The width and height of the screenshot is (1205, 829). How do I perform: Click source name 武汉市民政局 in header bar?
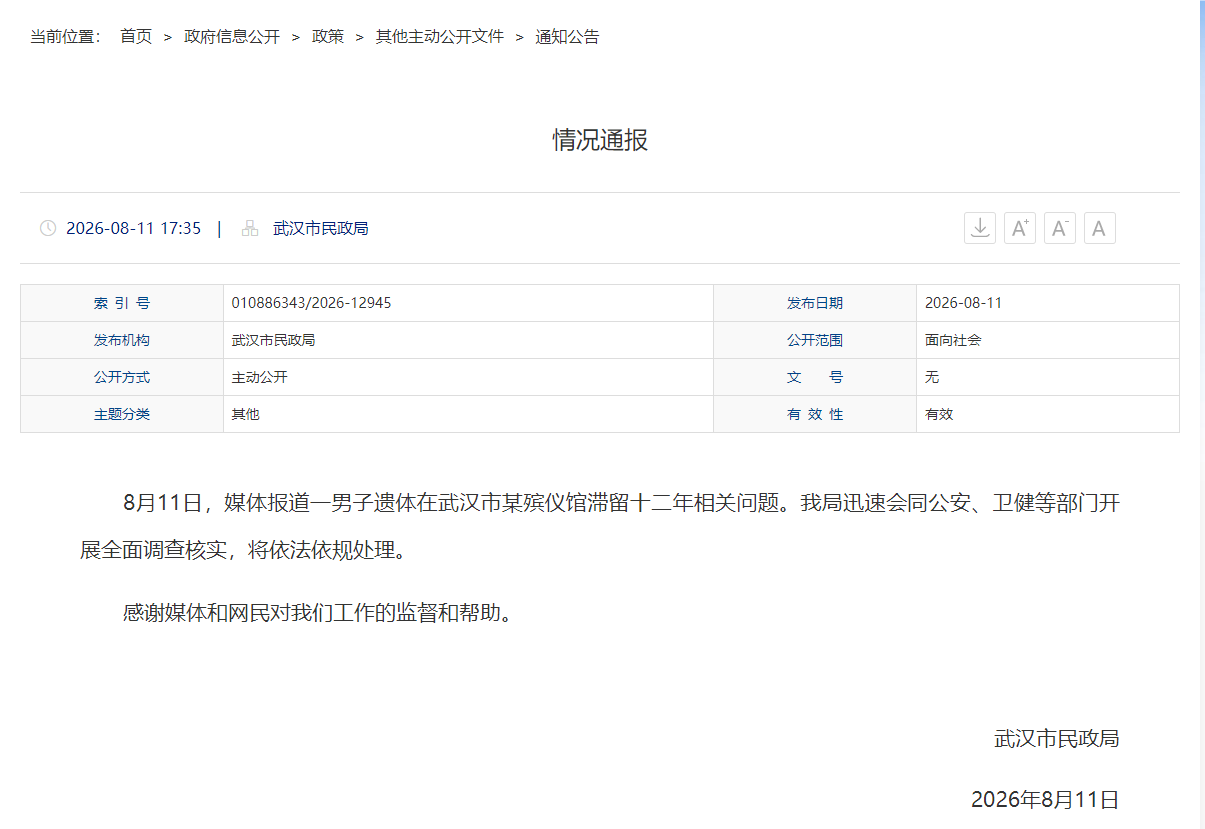tap(321, 228)
